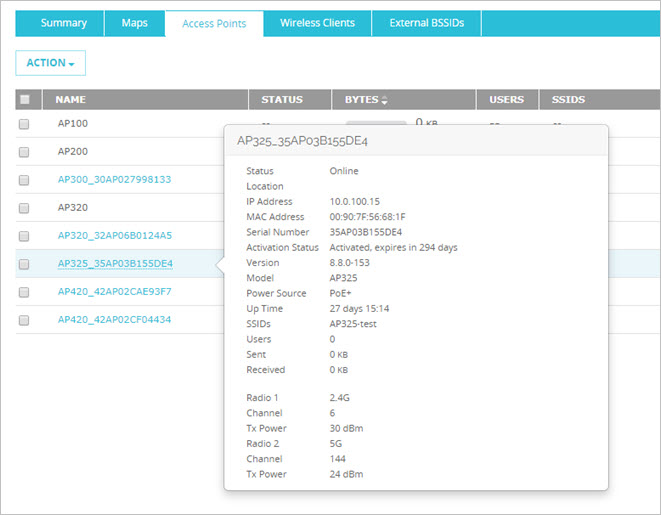661x515 pixels.
Task: Select checkbox next to AP200
Action: click(24, 152)
